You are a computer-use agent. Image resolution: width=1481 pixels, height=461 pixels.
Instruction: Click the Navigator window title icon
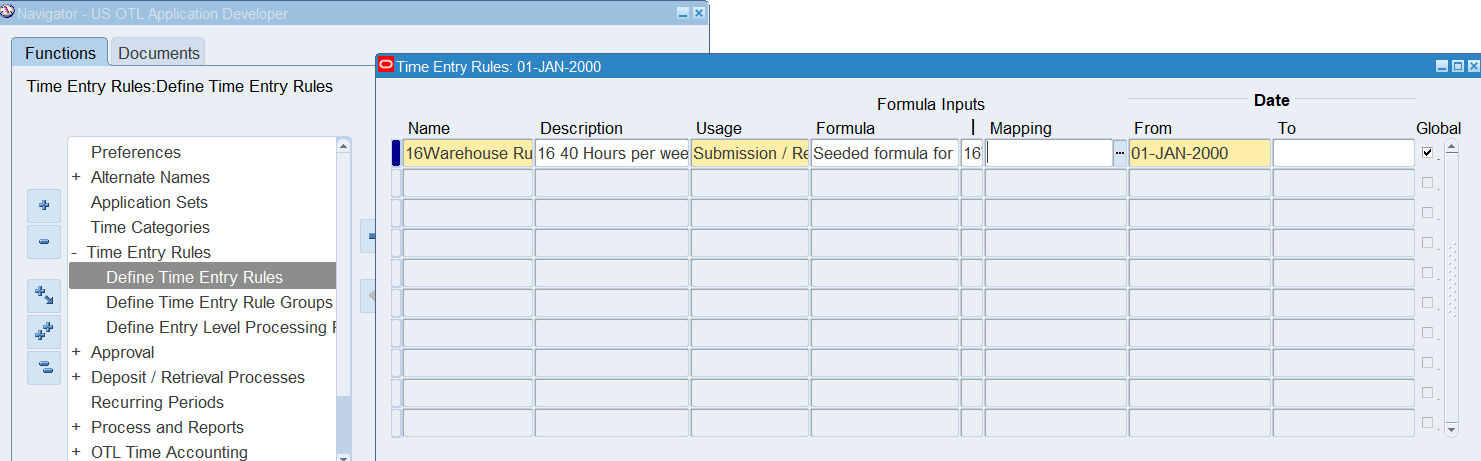coord(8,13)
